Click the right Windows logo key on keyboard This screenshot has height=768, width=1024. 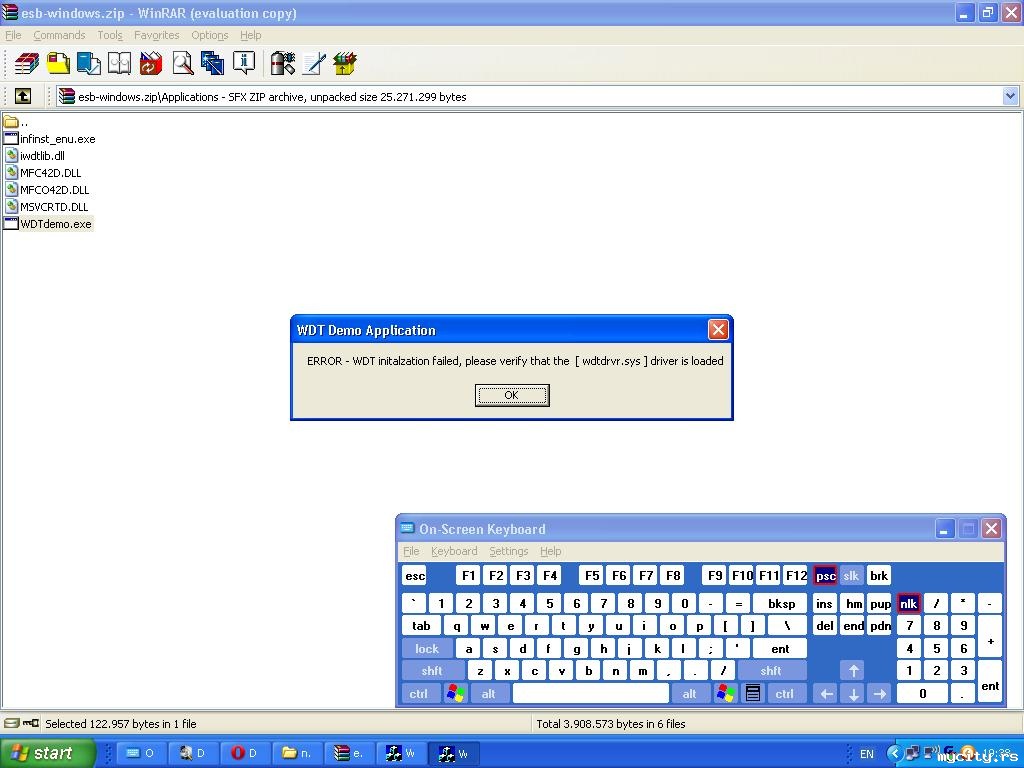pos(726,694)
